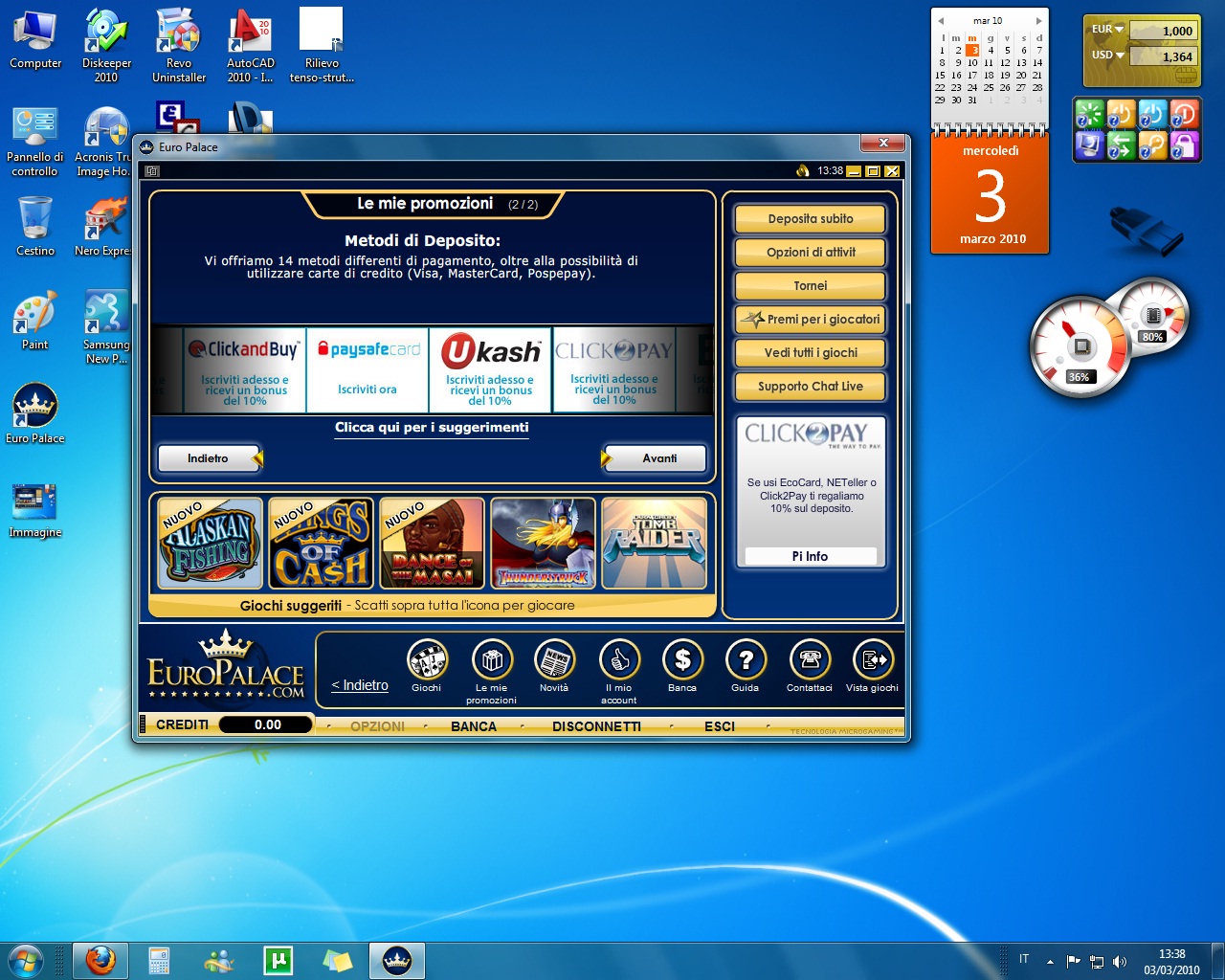Go to previous month in calendar gadget
1225x980 pixels.
coord(941,20)
